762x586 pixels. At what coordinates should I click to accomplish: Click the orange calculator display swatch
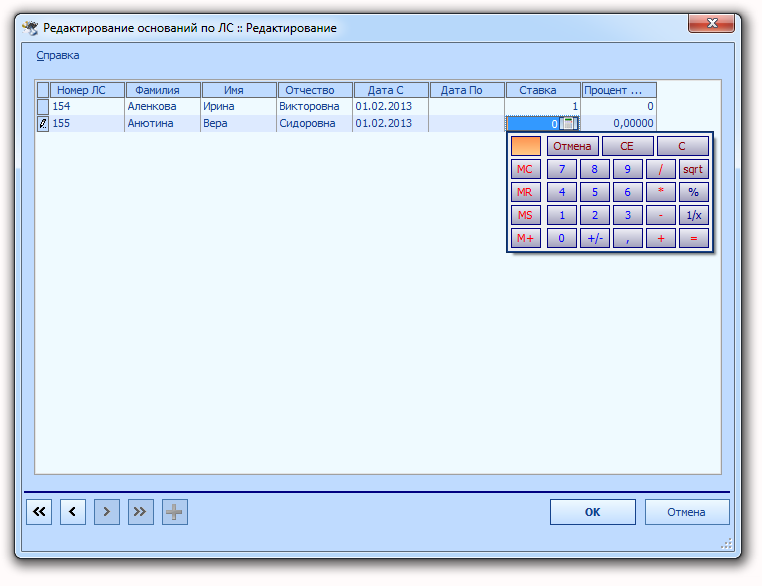pos(525,146)
